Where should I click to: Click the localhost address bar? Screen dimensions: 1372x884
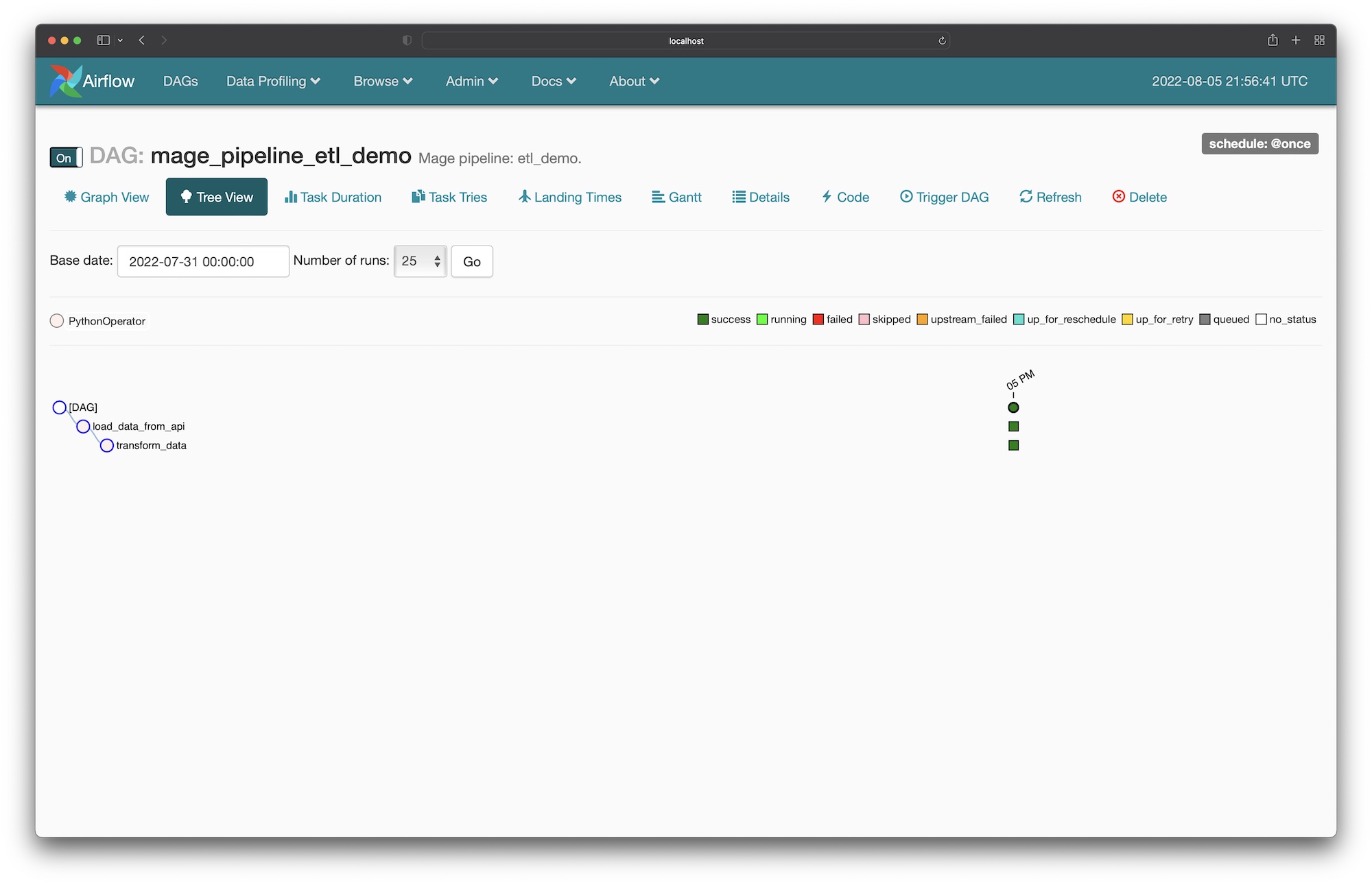(x=686, y=40)
